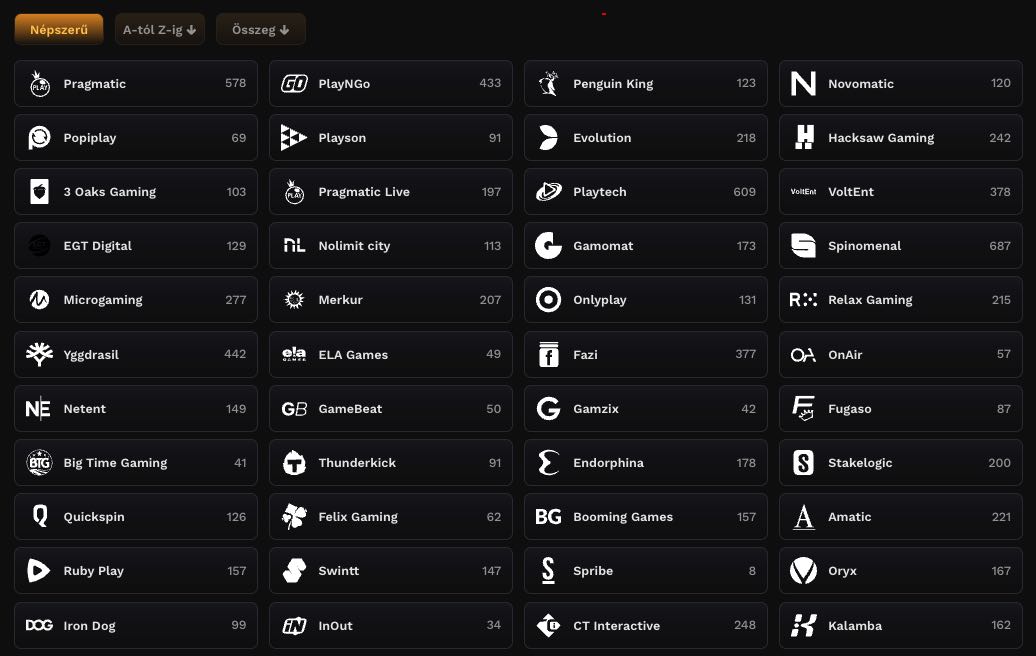Click the PlayNGo GO logo icon
The image size is (1036, 656).
[294, 84]
